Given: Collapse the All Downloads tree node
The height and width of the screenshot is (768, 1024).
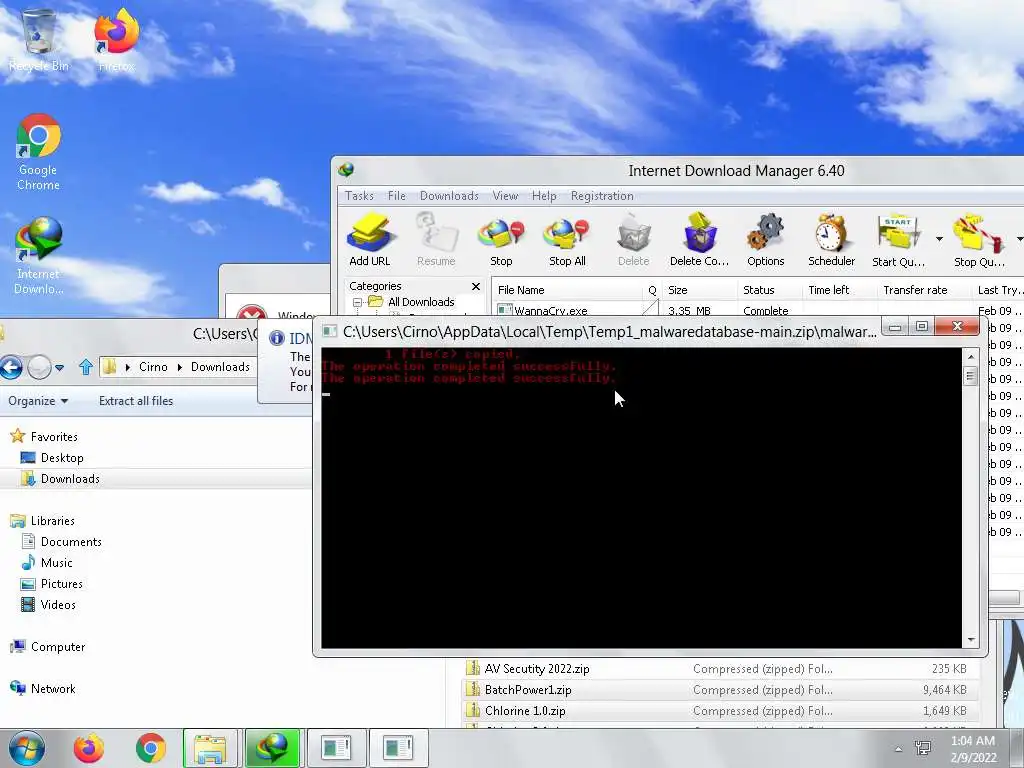Looking at the screenshot, I should (357, 302).
